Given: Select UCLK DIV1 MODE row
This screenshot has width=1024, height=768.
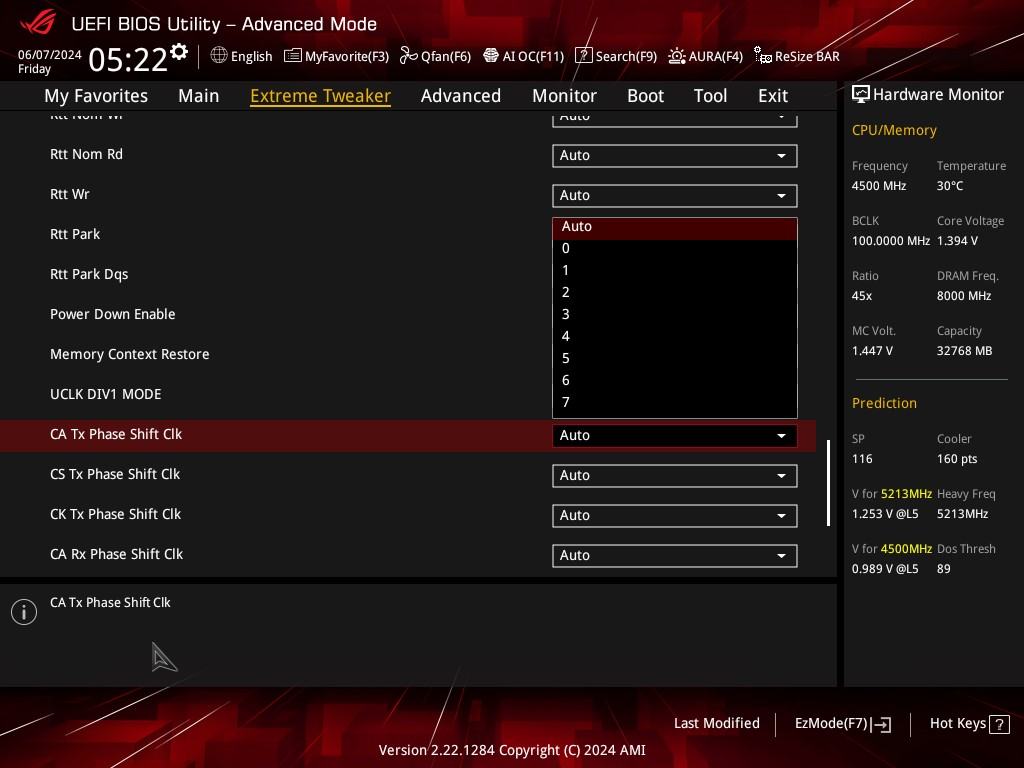Looking at the screenshot, I should [x=105, y=394].
